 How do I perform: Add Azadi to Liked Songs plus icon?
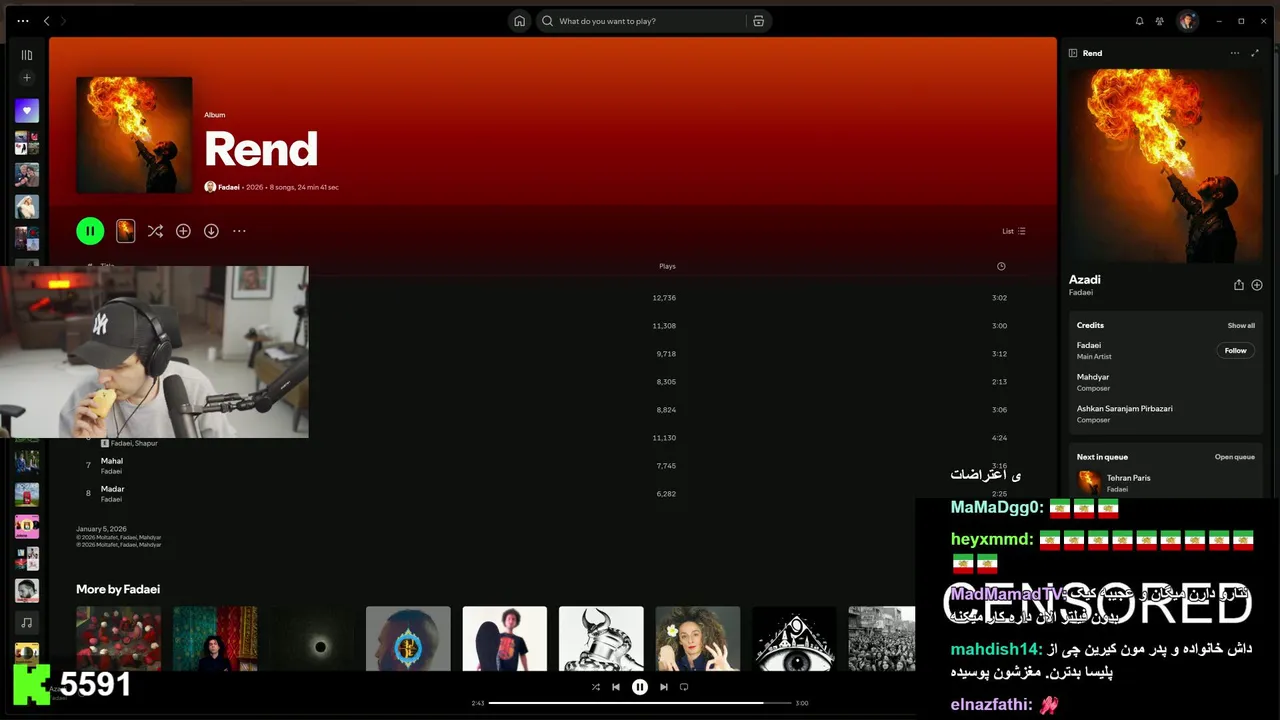tap(1257, 285)
